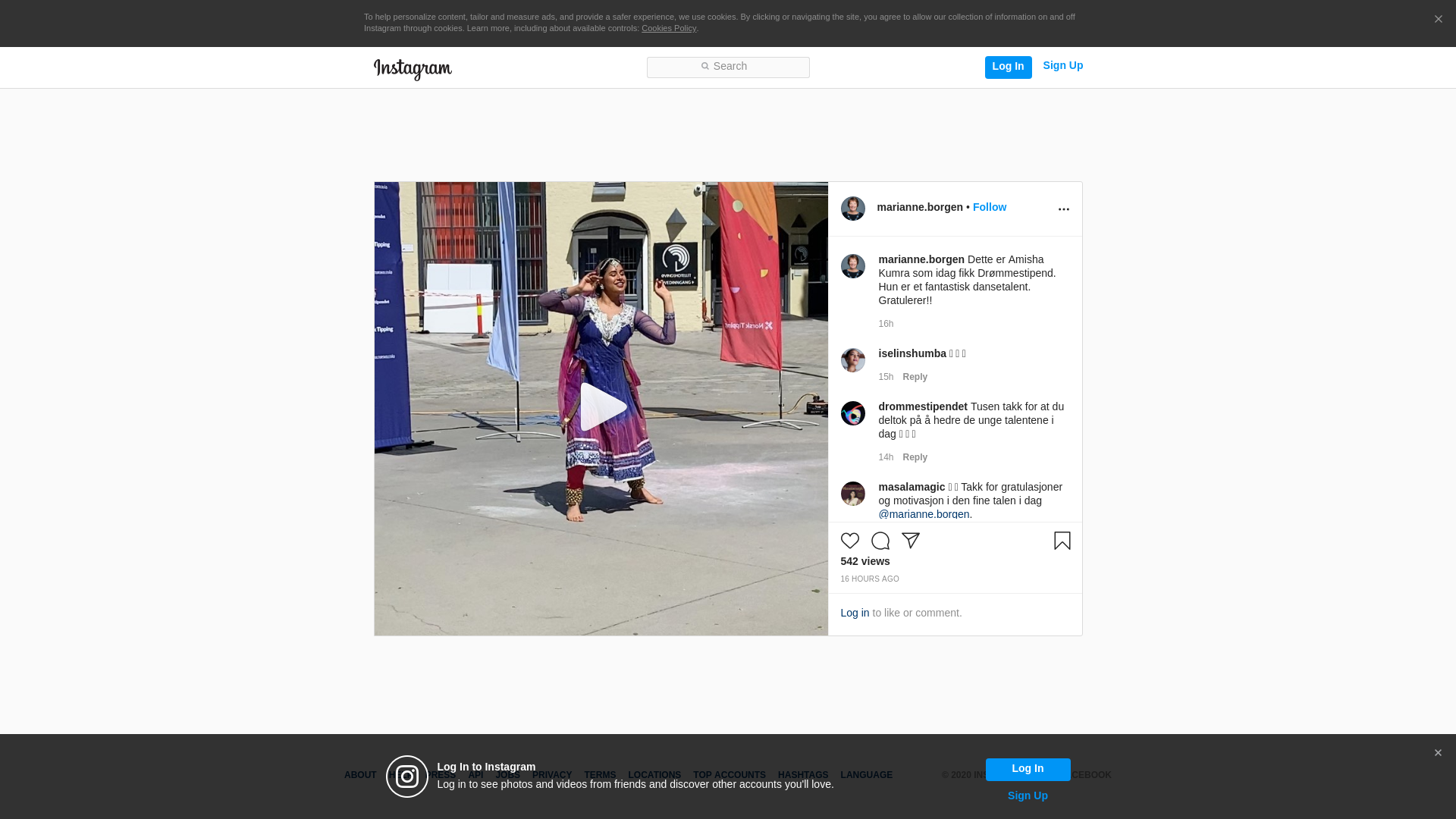Open the LOCATIONS footer link

coord(654,776)
